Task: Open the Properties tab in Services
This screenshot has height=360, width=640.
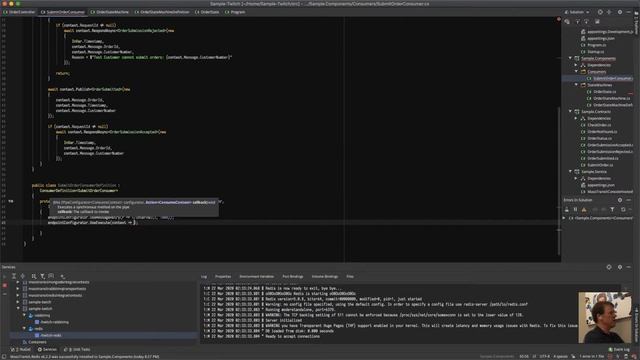Action: coord(223,277)
